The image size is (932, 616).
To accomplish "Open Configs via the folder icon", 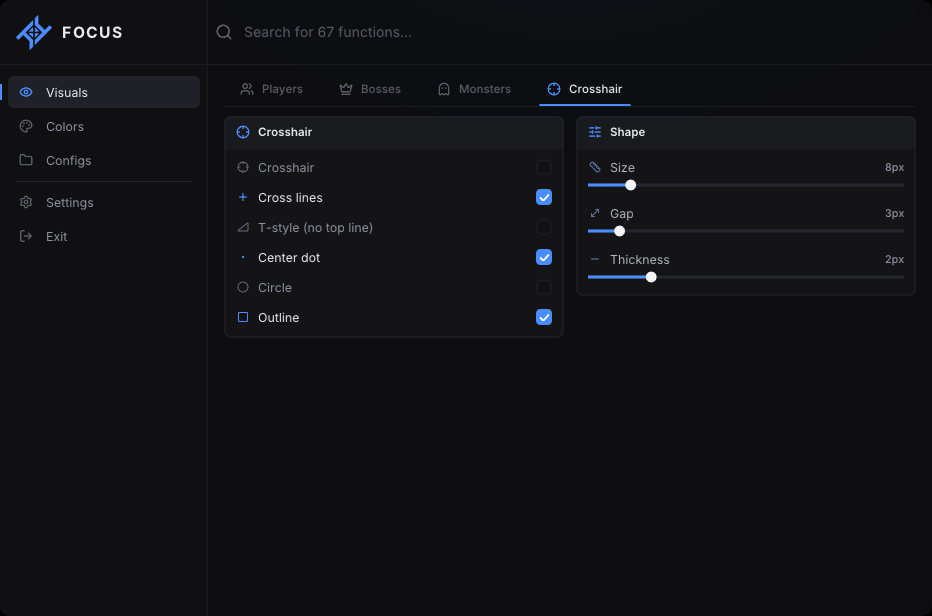I will click(x=26, y=160).
